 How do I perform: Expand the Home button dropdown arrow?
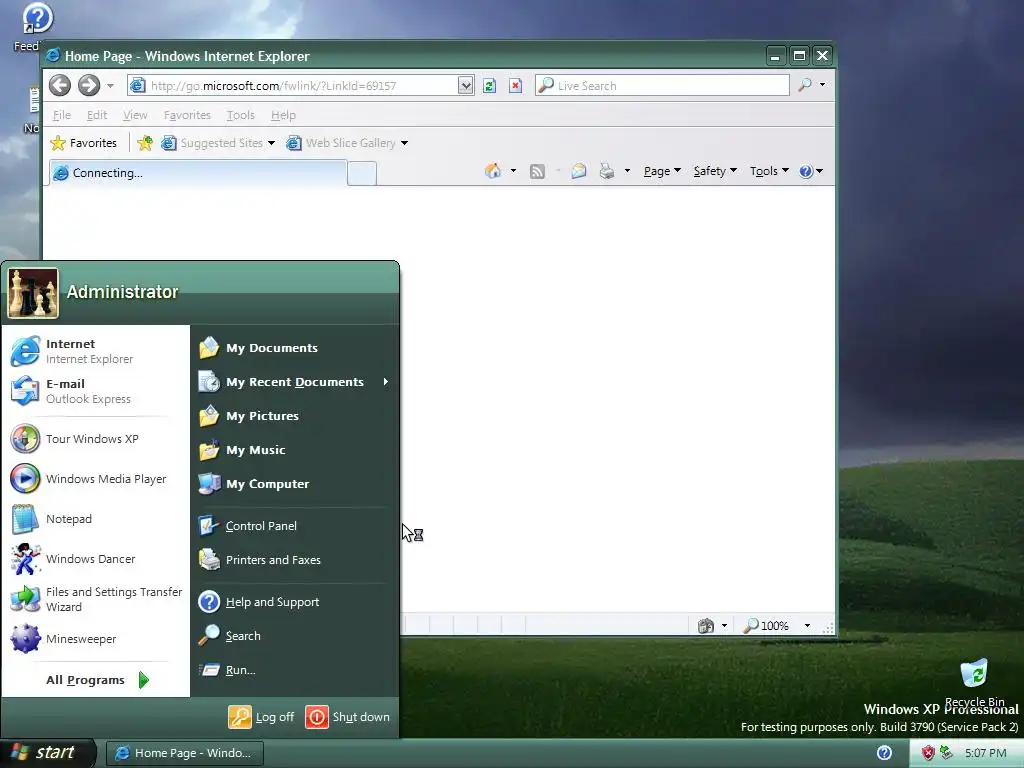(513, 171)
